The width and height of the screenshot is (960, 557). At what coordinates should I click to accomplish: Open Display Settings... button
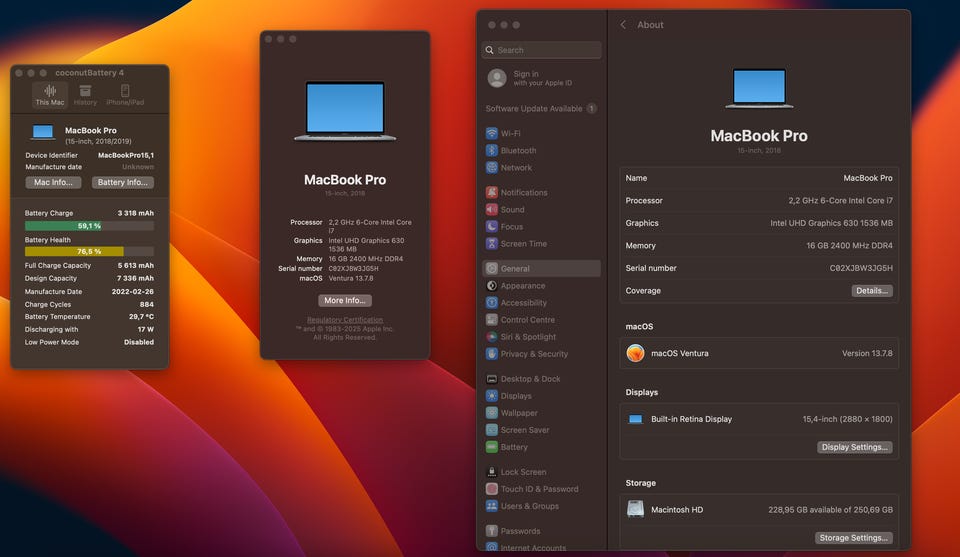(855, 447)
